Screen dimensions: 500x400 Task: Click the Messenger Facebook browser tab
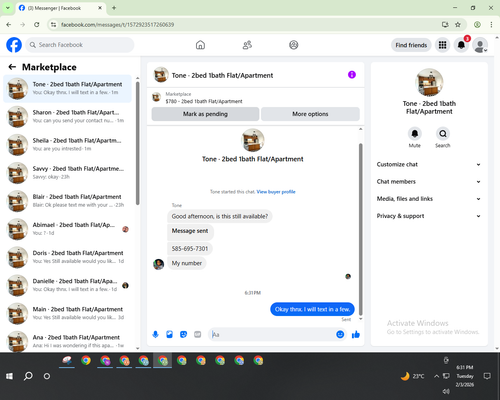pyautogui.click(x=61, y=8)
